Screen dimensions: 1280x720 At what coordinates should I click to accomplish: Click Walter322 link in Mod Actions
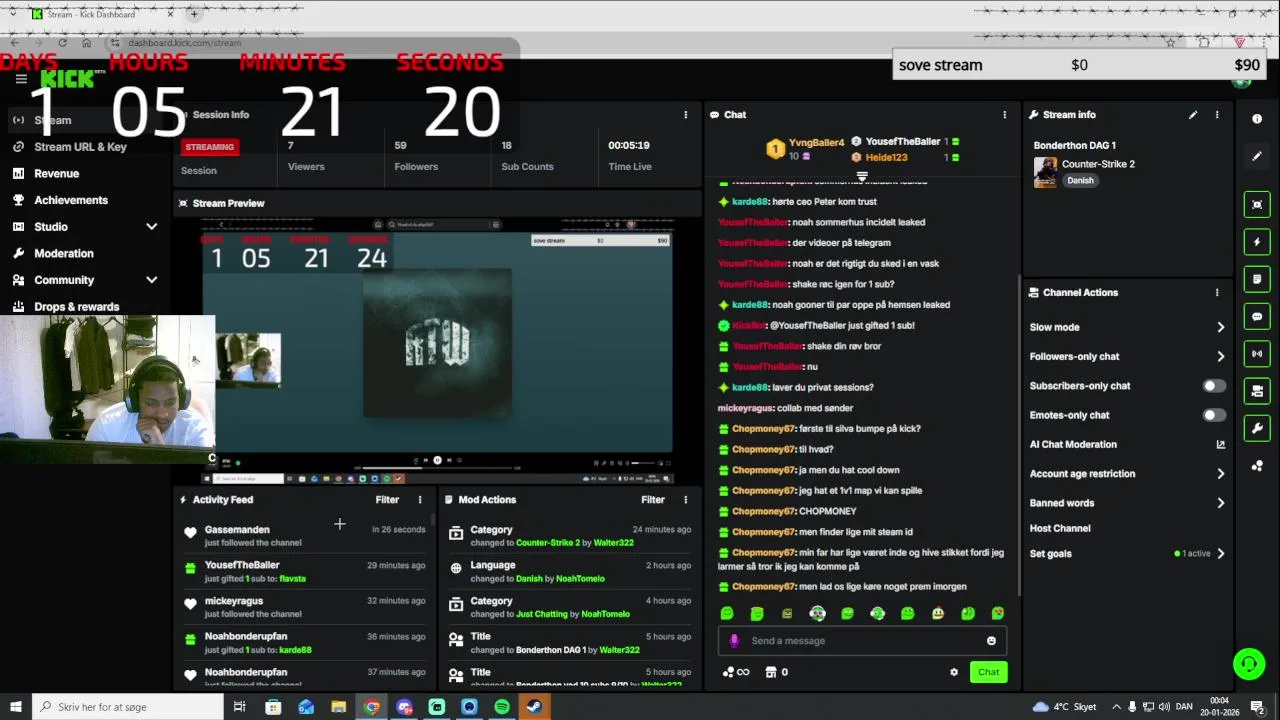pyautogui.click(x=612, y=543)
